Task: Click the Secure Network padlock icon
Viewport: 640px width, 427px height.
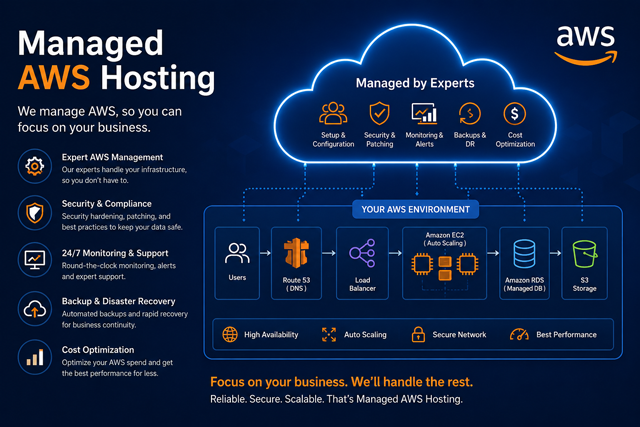Action: [x=418, y=334]
